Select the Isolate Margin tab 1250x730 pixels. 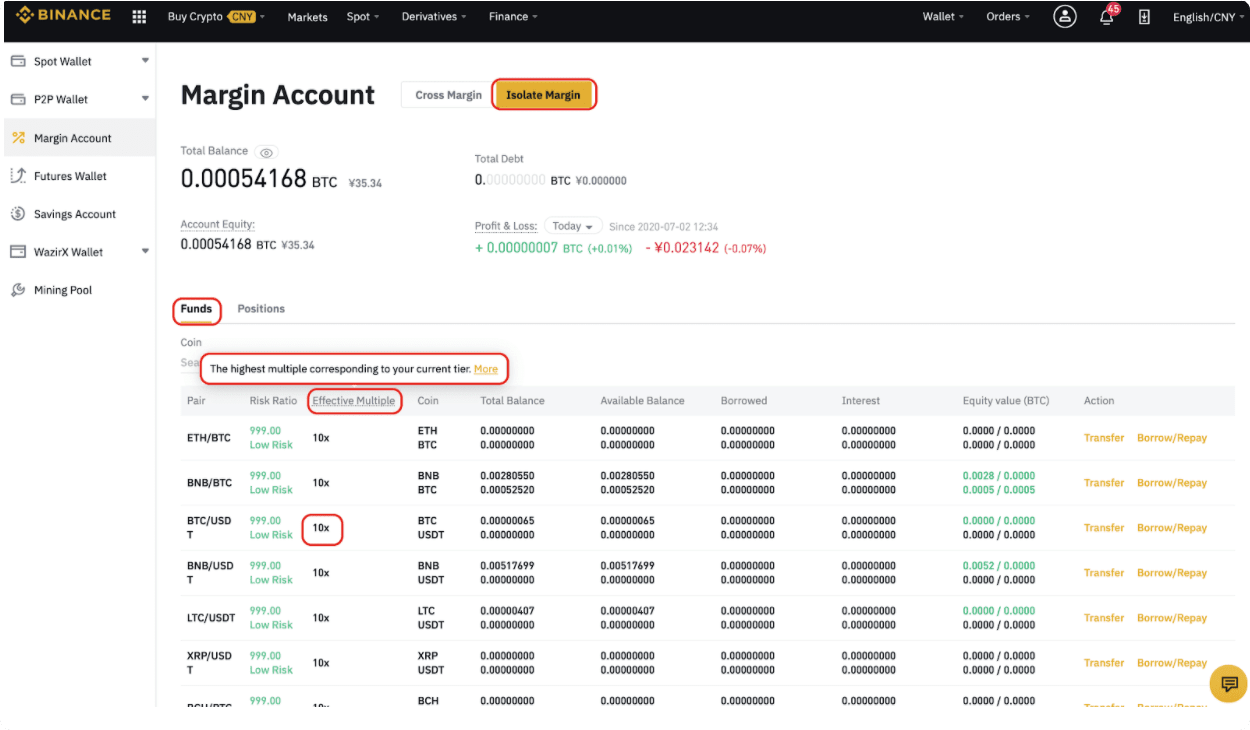543,95
